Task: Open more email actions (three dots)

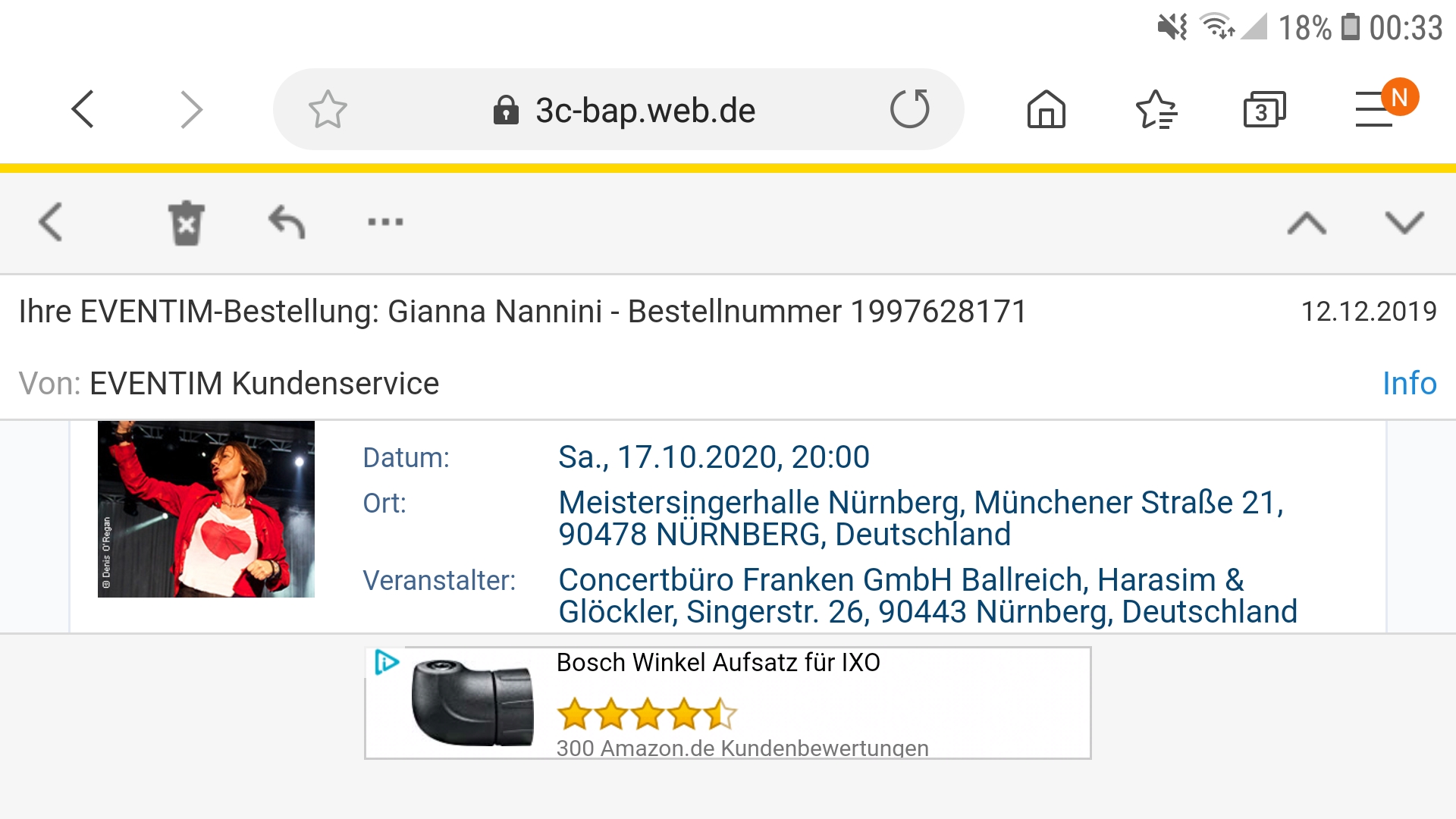Action: tap(385, 222)
